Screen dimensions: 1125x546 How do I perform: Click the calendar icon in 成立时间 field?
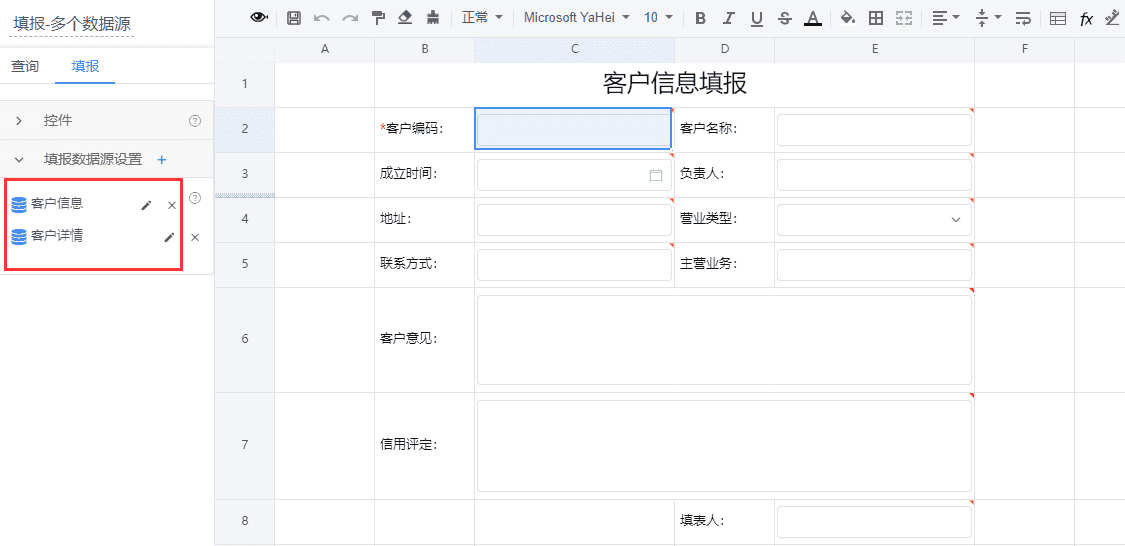point(656,175)
